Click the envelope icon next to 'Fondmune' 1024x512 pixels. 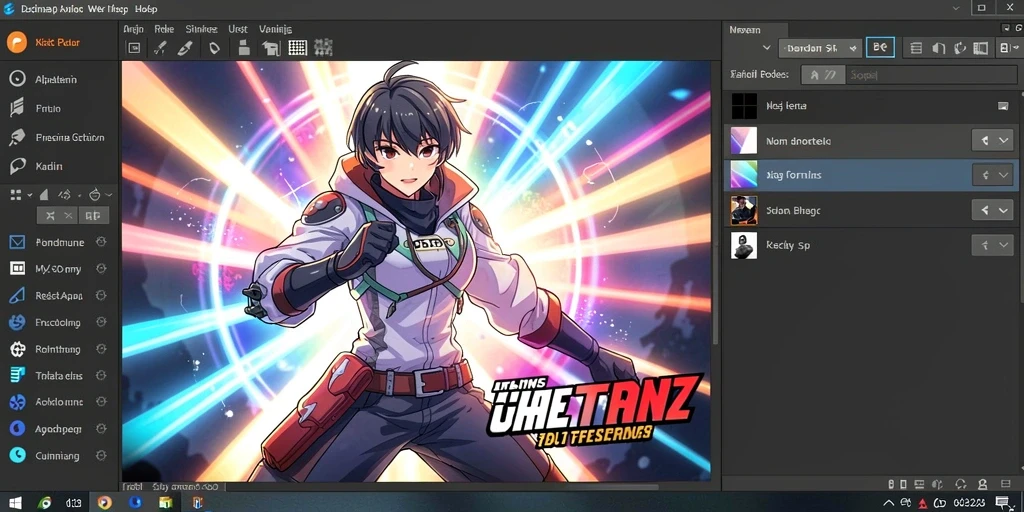tap(17, 242)
